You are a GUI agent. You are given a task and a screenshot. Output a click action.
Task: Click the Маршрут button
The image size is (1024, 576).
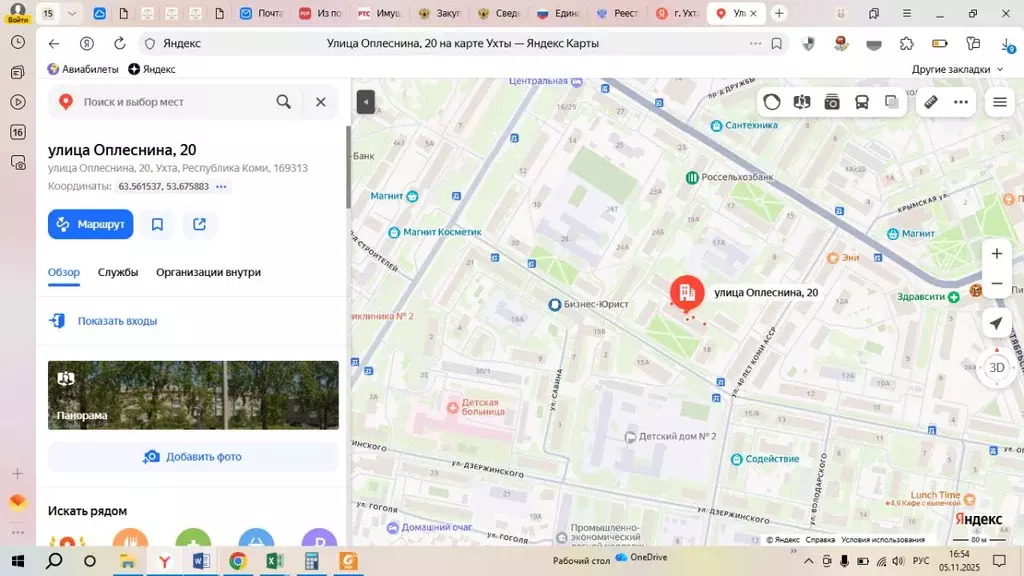tap(90, 224)
